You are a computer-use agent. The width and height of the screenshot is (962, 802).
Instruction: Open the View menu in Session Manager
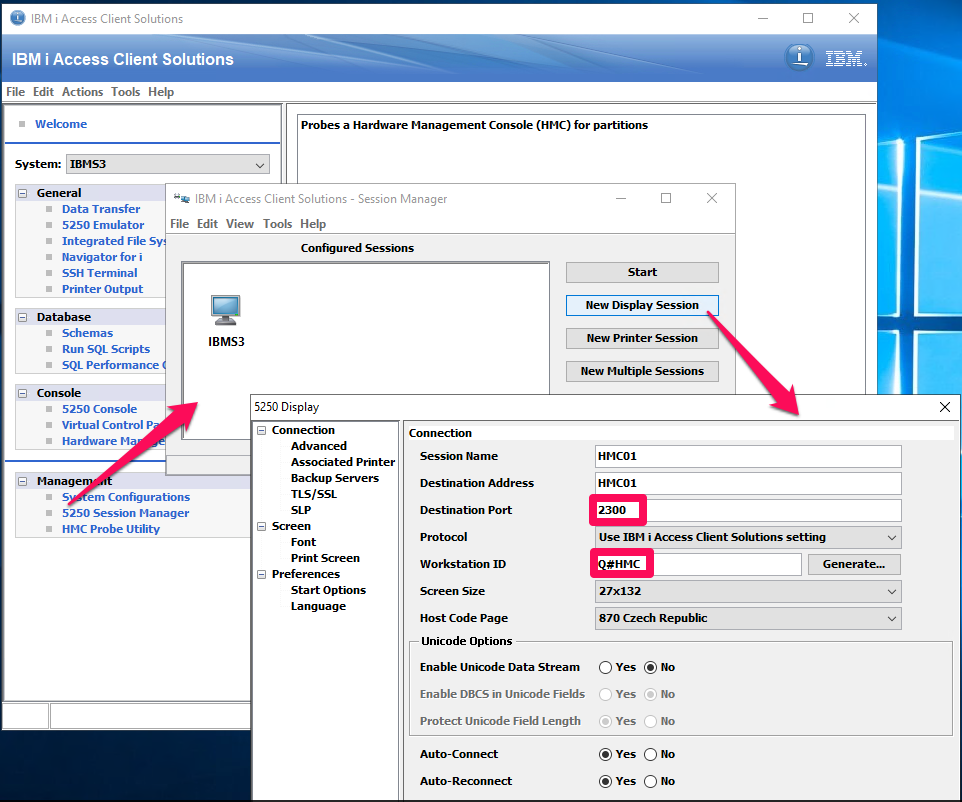[240, 223]
